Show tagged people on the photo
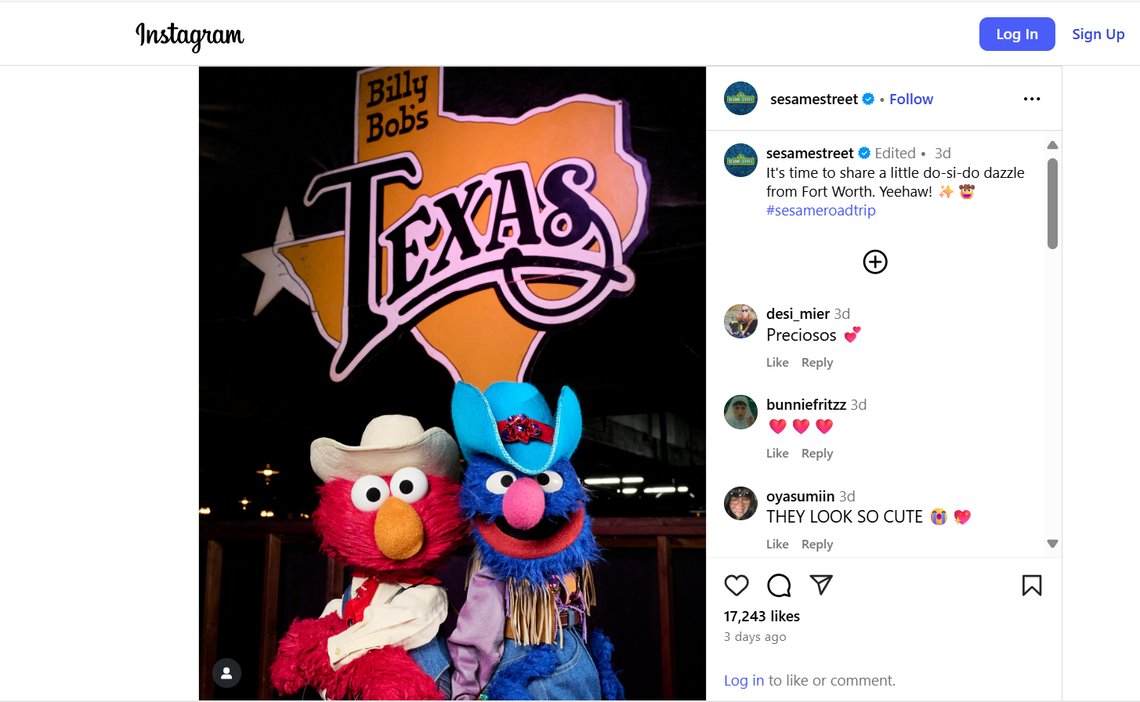The width and height of the screenshot is (1140, 702). click(227, 673)
